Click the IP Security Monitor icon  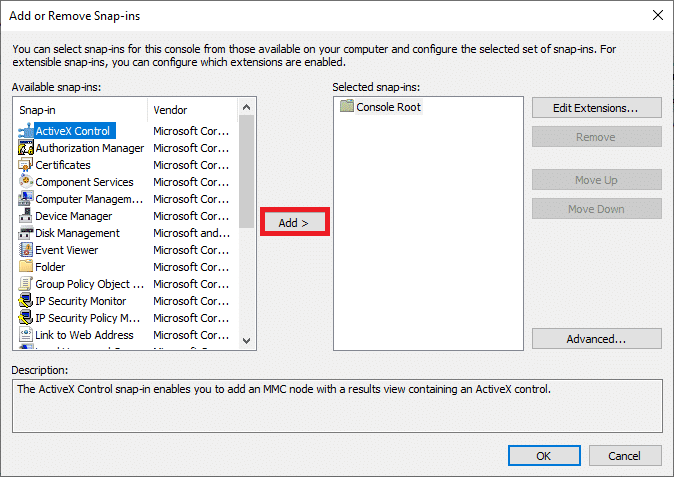(x=26, y=301)
